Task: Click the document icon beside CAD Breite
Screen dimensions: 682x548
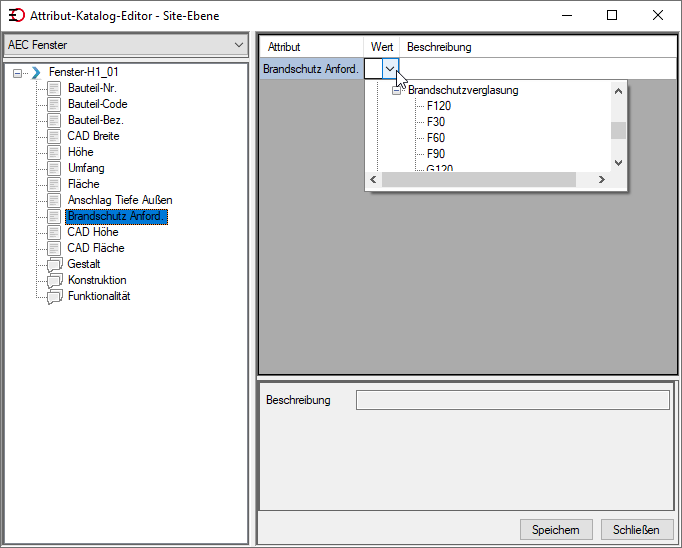Action: [x=54, y=136]
